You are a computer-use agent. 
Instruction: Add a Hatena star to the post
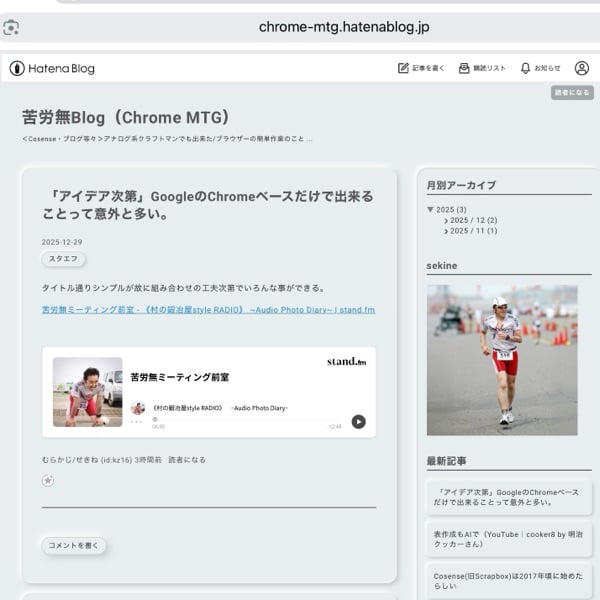[48, 480]
